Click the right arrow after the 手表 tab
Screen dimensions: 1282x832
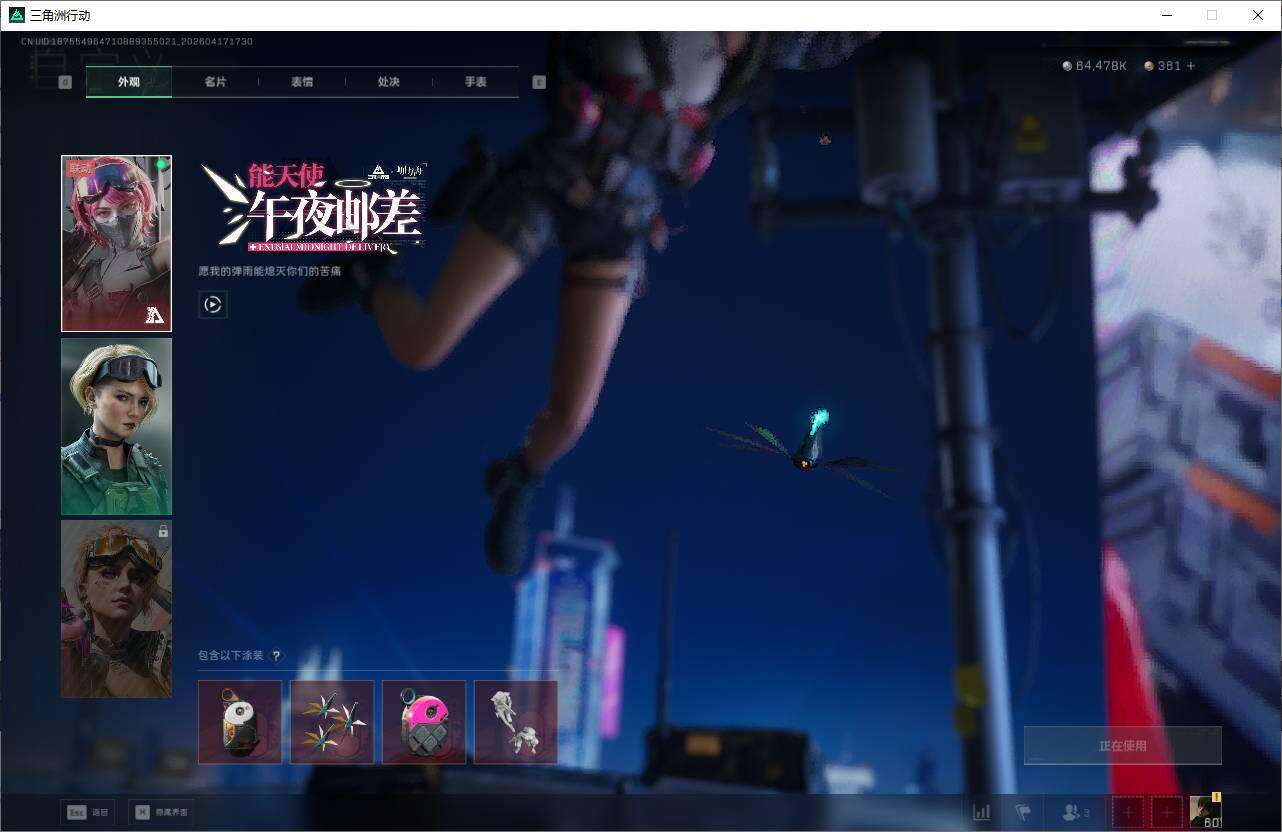click(539, 82)
